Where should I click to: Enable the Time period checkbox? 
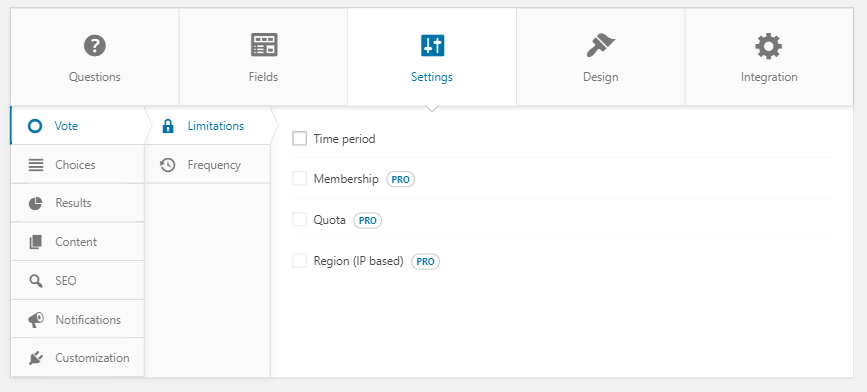299,139
